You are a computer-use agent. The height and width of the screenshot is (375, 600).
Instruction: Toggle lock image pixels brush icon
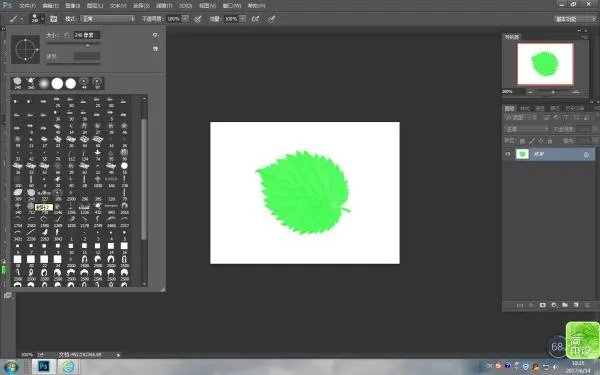tap(532, 141)
